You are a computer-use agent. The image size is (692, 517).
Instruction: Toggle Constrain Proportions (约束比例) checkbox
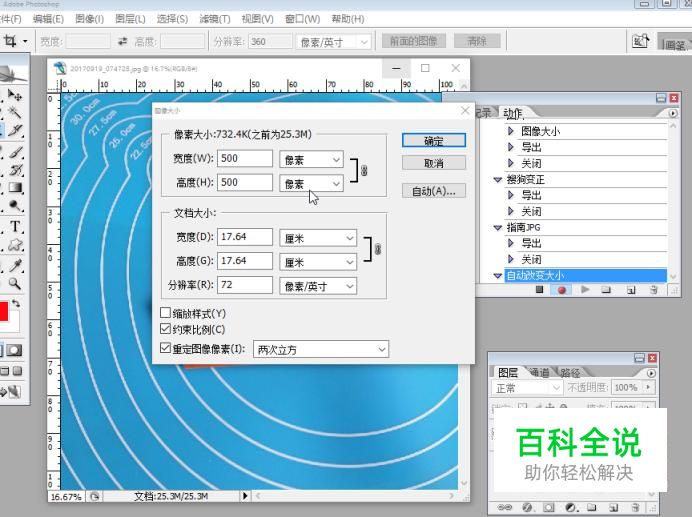(165, 328)
